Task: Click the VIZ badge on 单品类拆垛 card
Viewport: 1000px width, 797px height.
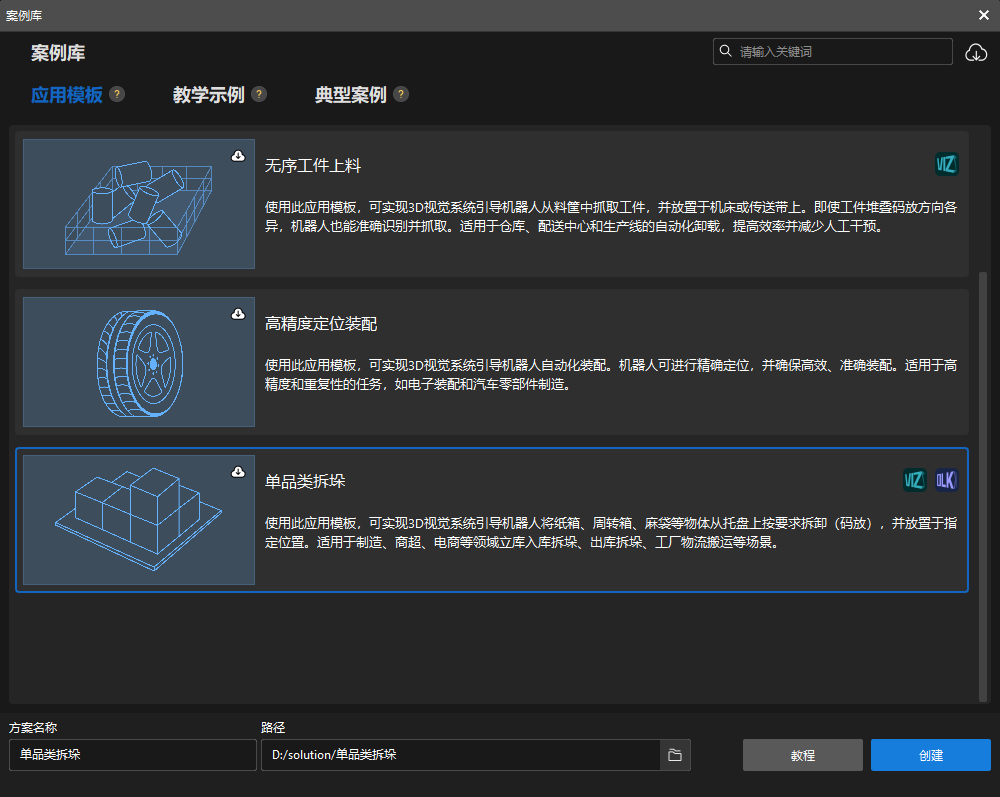Action: click(914, 480)
